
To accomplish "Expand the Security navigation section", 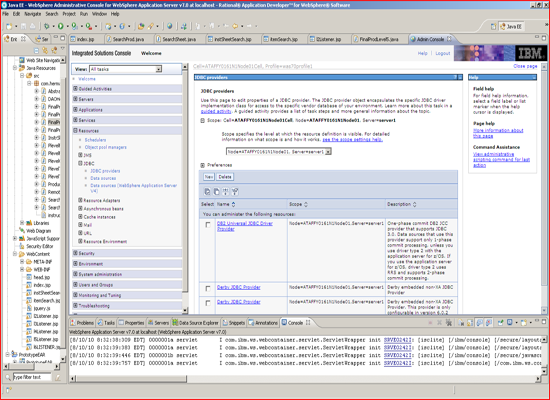I will coord(75,253).
